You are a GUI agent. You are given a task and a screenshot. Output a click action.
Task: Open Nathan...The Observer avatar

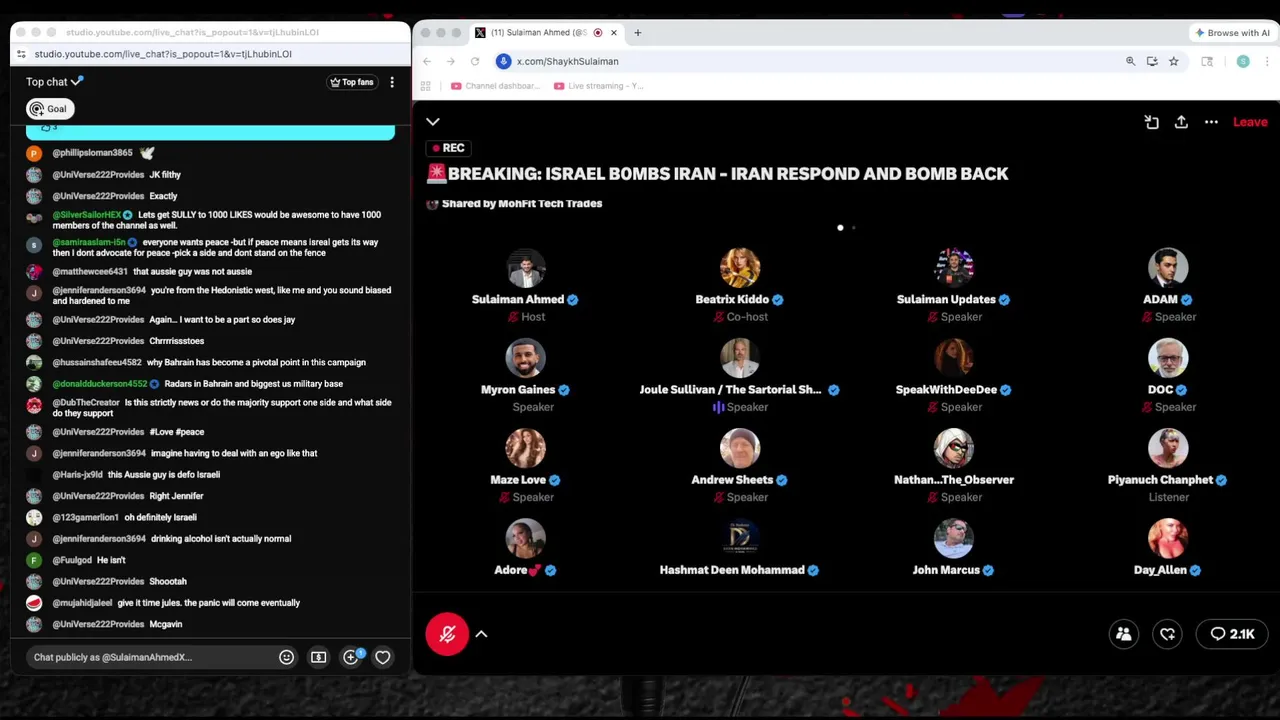[954, 448]
